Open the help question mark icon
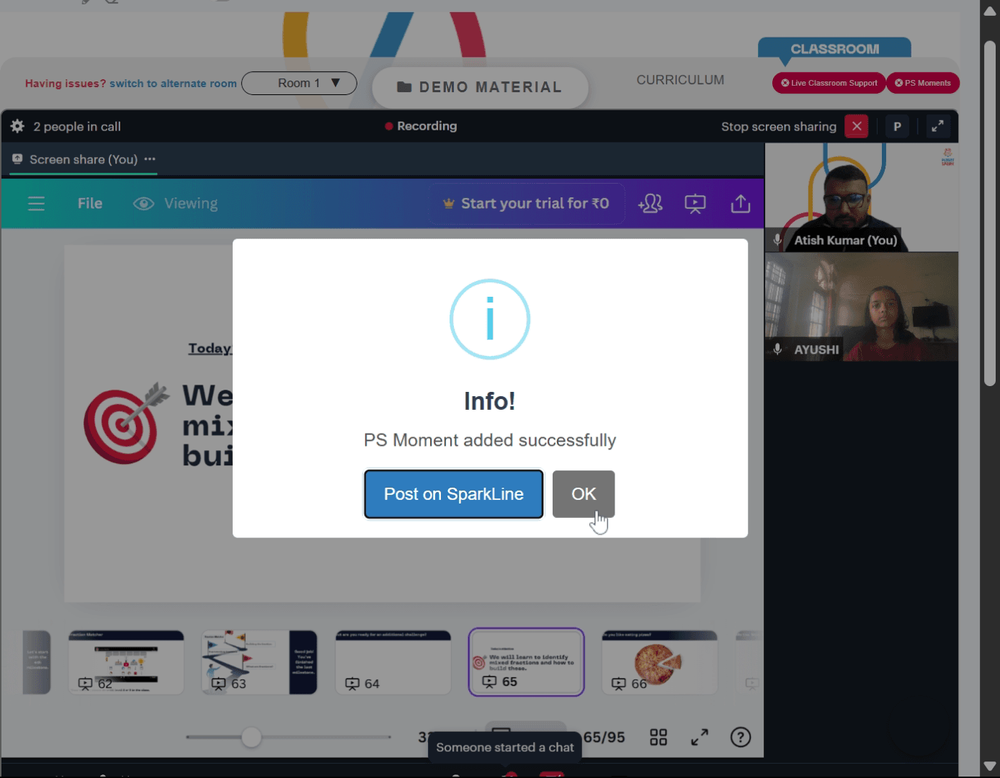This screenshot has width=1000, height=778. [x=740, y=737]
